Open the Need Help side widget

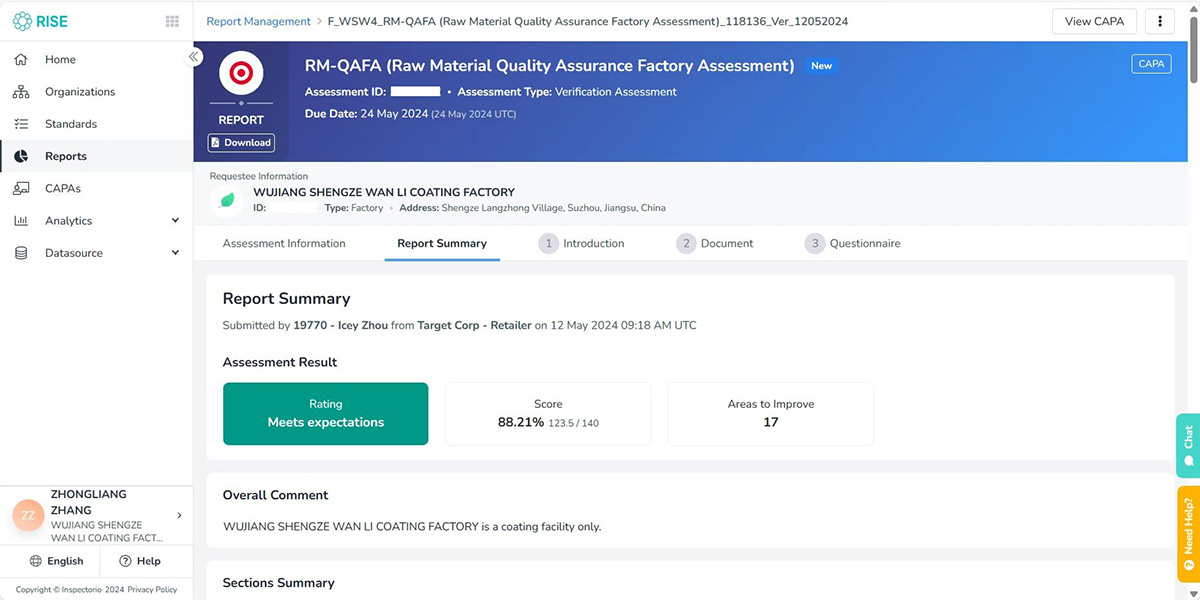(x=1188, y=534)
